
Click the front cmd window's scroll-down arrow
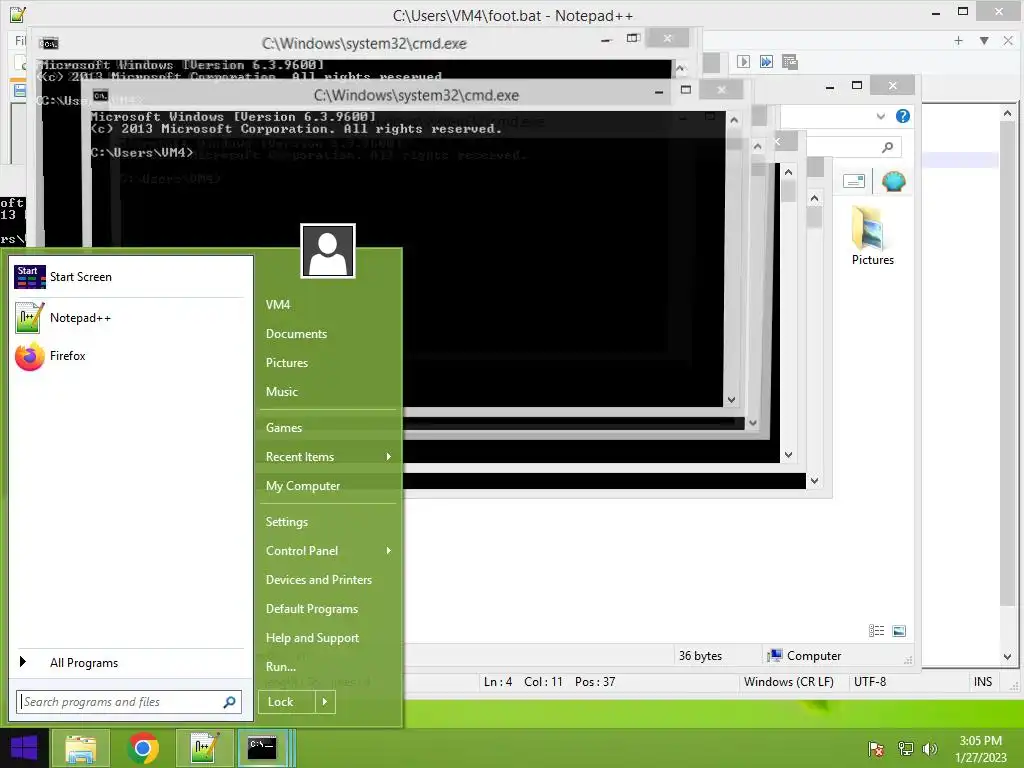[x=731, y=400]
